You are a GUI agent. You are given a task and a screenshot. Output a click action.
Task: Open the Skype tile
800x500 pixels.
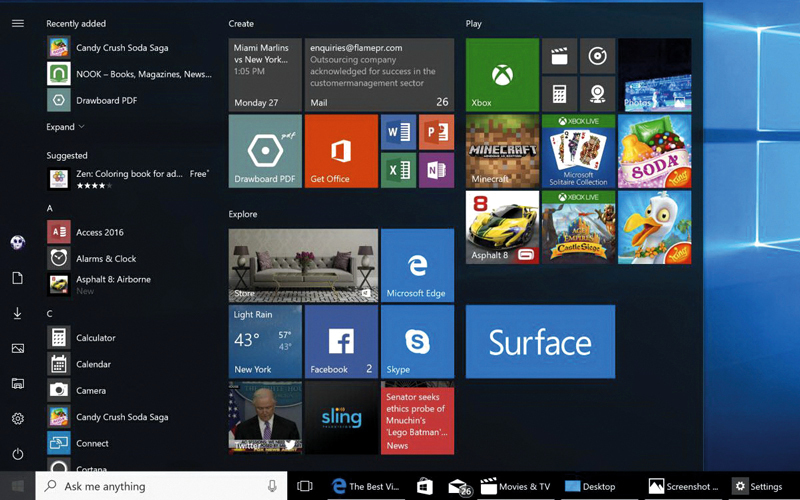[x=417, y=341]
